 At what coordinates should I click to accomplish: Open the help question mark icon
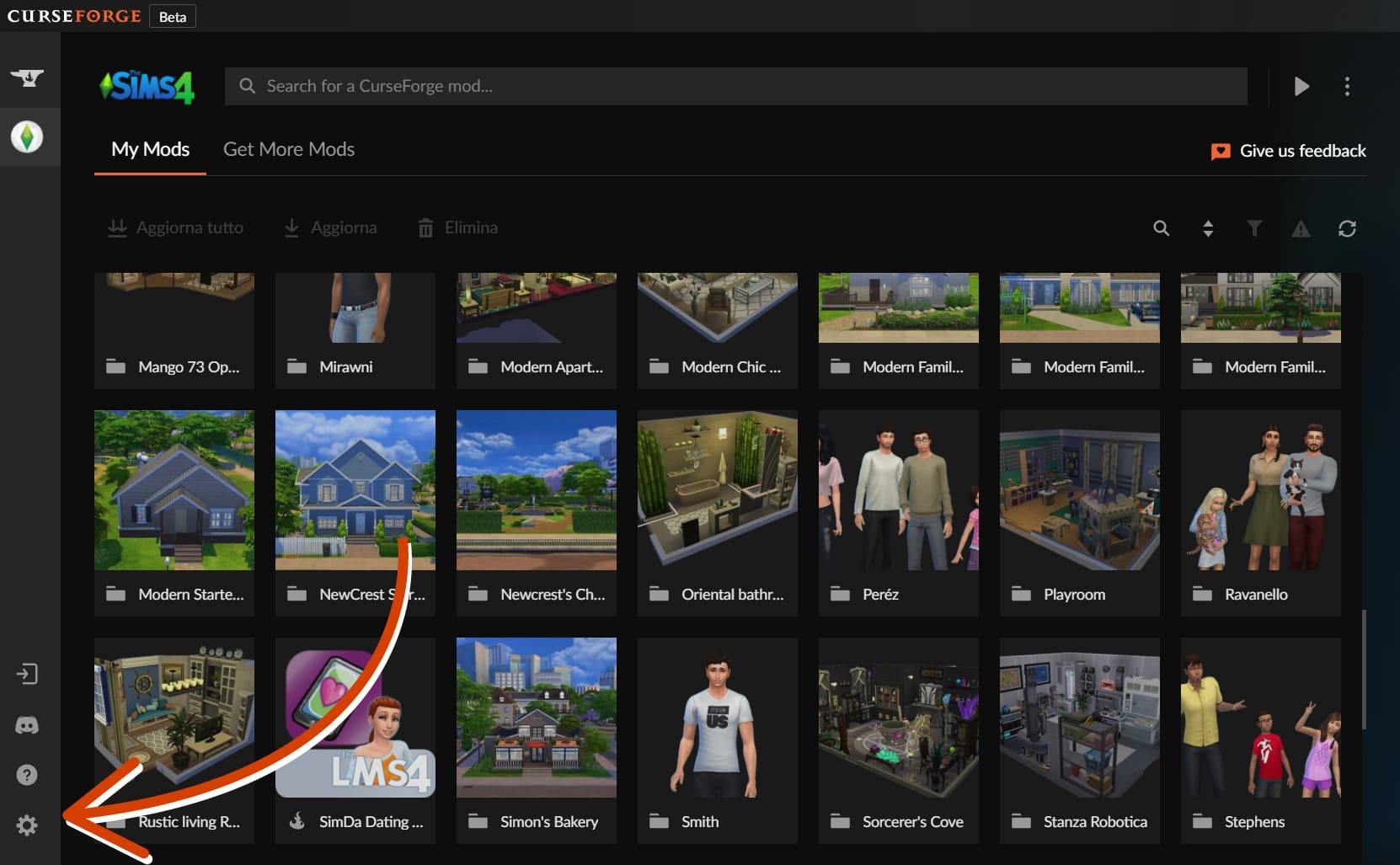27,775
